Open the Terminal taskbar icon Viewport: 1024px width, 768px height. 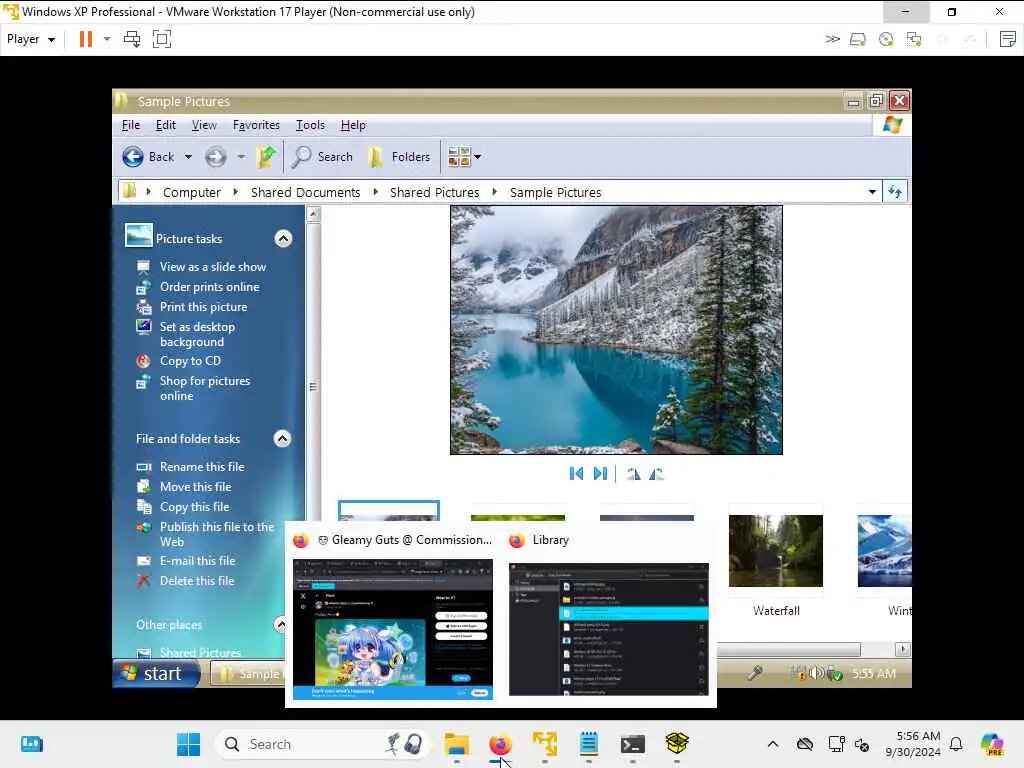[633, 744]
